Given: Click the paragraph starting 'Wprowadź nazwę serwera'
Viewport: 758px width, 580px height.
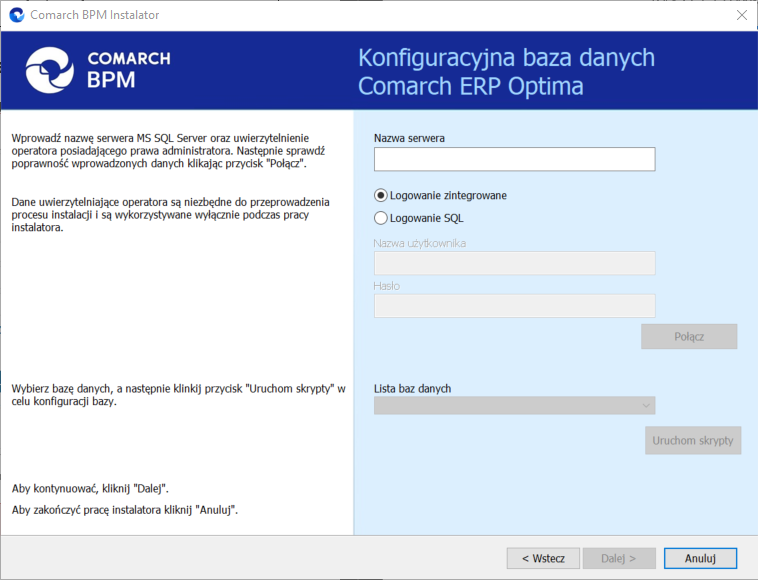Looking at the screenshot, I should [168, 151].
